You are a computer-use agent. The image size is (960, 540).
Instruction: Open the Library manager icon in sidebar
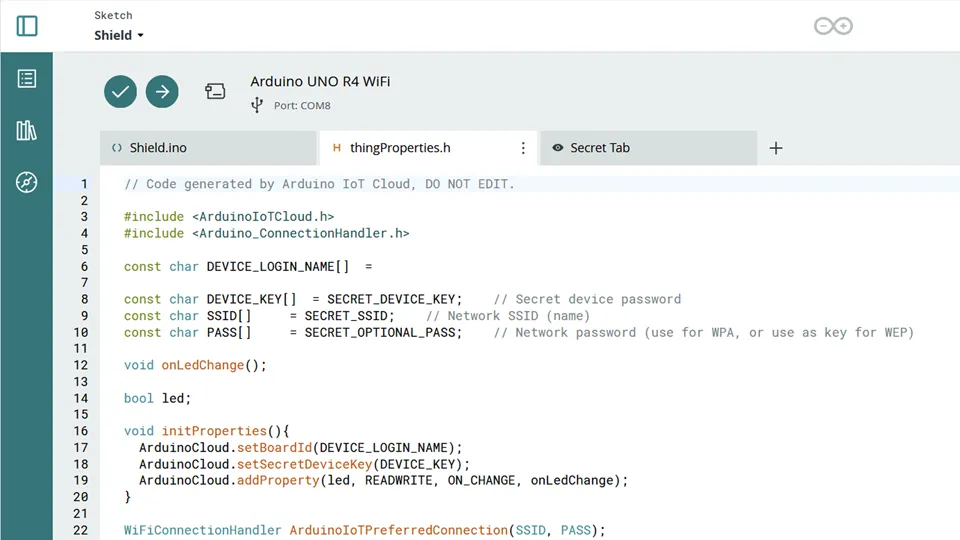(26, 130)
